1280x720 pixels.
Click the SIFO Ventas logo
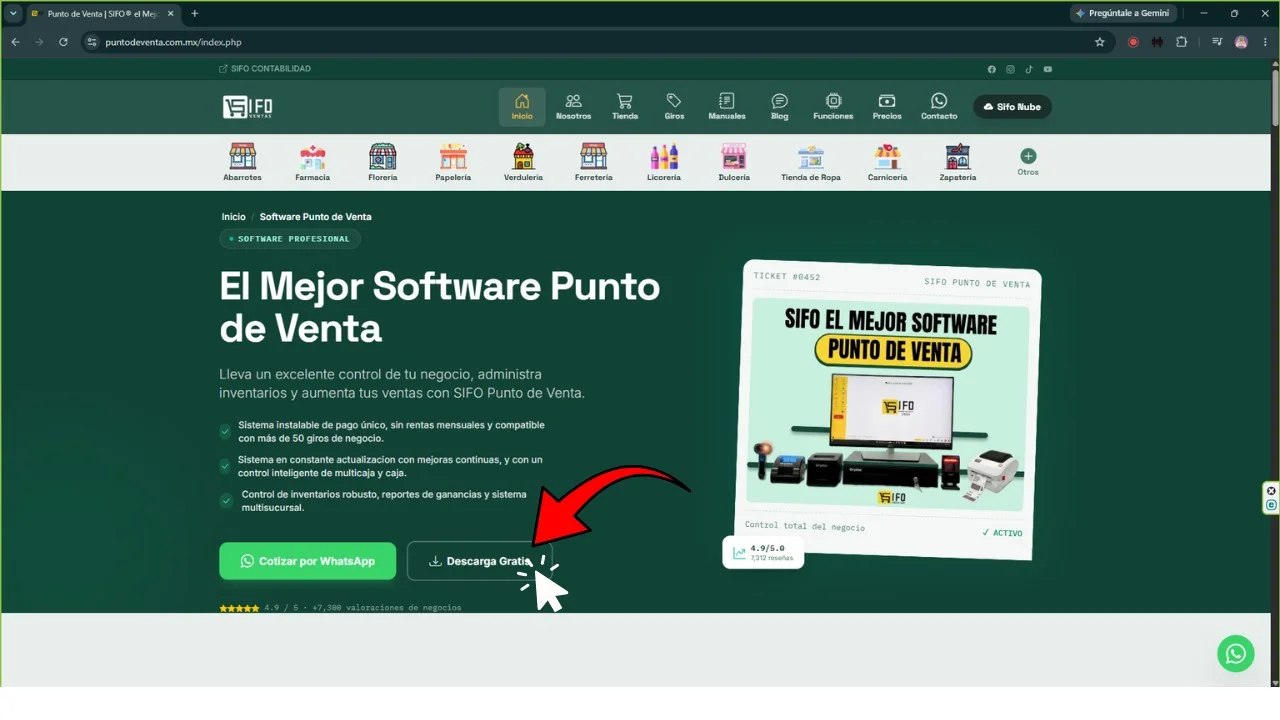pos(247,107)
